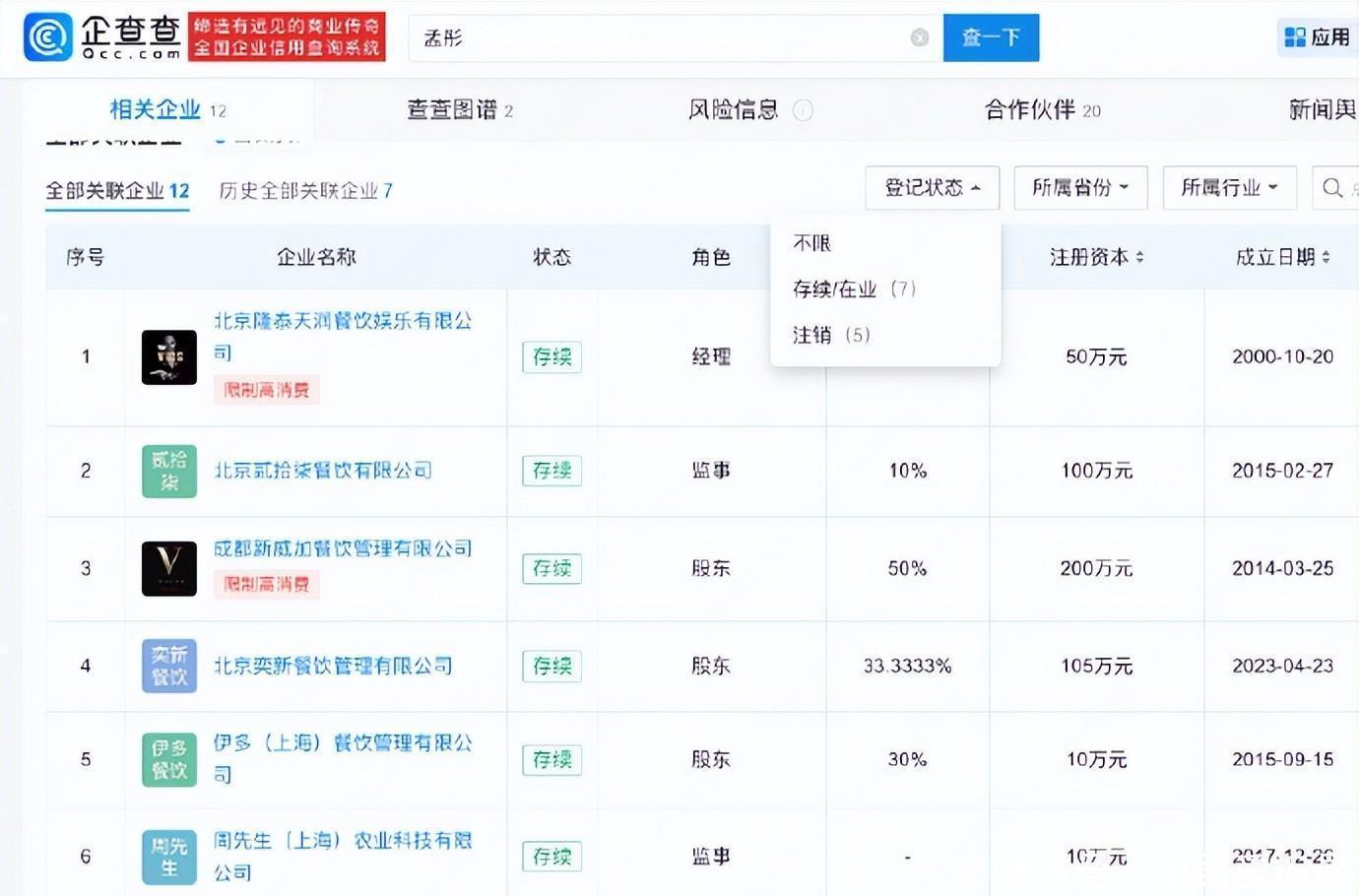Click the 查一下 search button

click(x=991, y=37)
